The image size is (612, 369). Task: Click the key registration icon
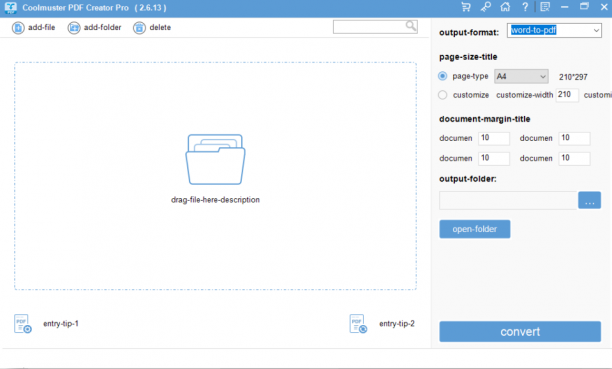[486, 7]
